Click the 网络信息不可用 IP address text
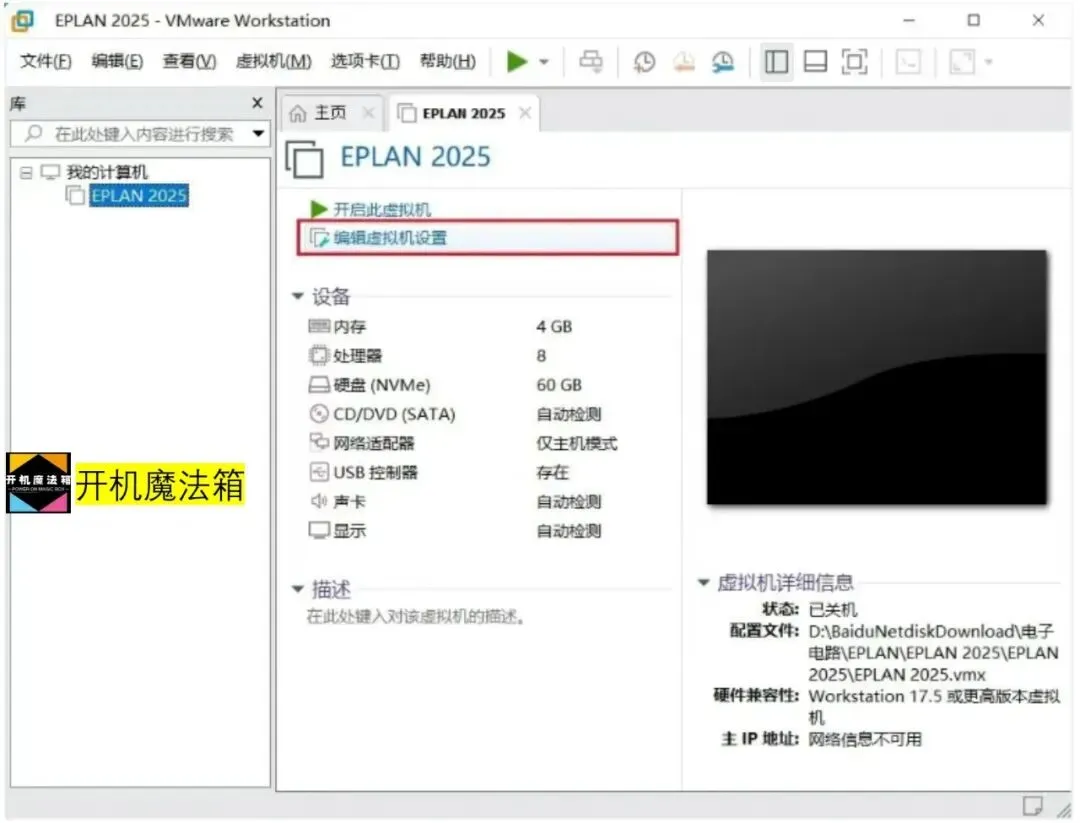The height and width of the screenshot is (823, 1080). coord(865,739)
